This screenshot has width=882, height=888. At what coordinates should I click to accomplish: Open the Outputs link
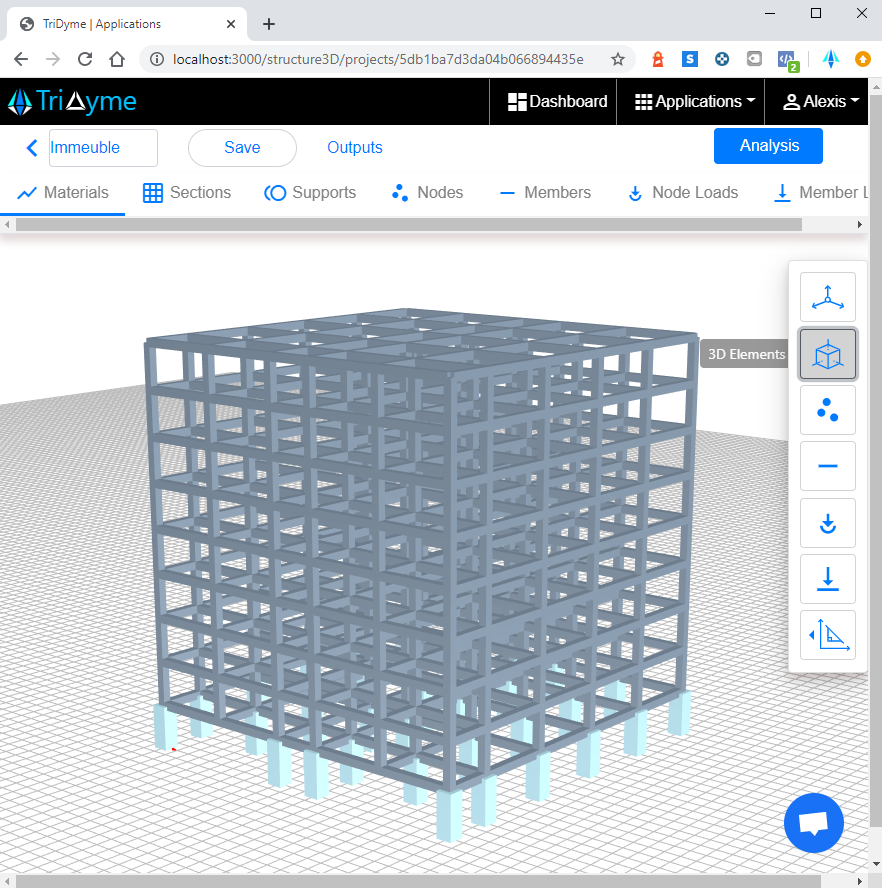click(x=355, y=148)
